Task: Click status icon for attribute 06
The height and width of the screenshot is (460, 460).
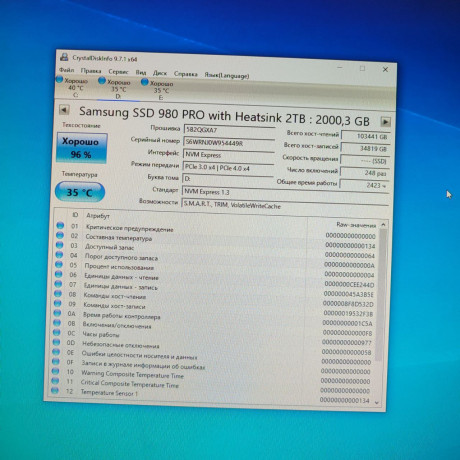Action: coord(58,274)
